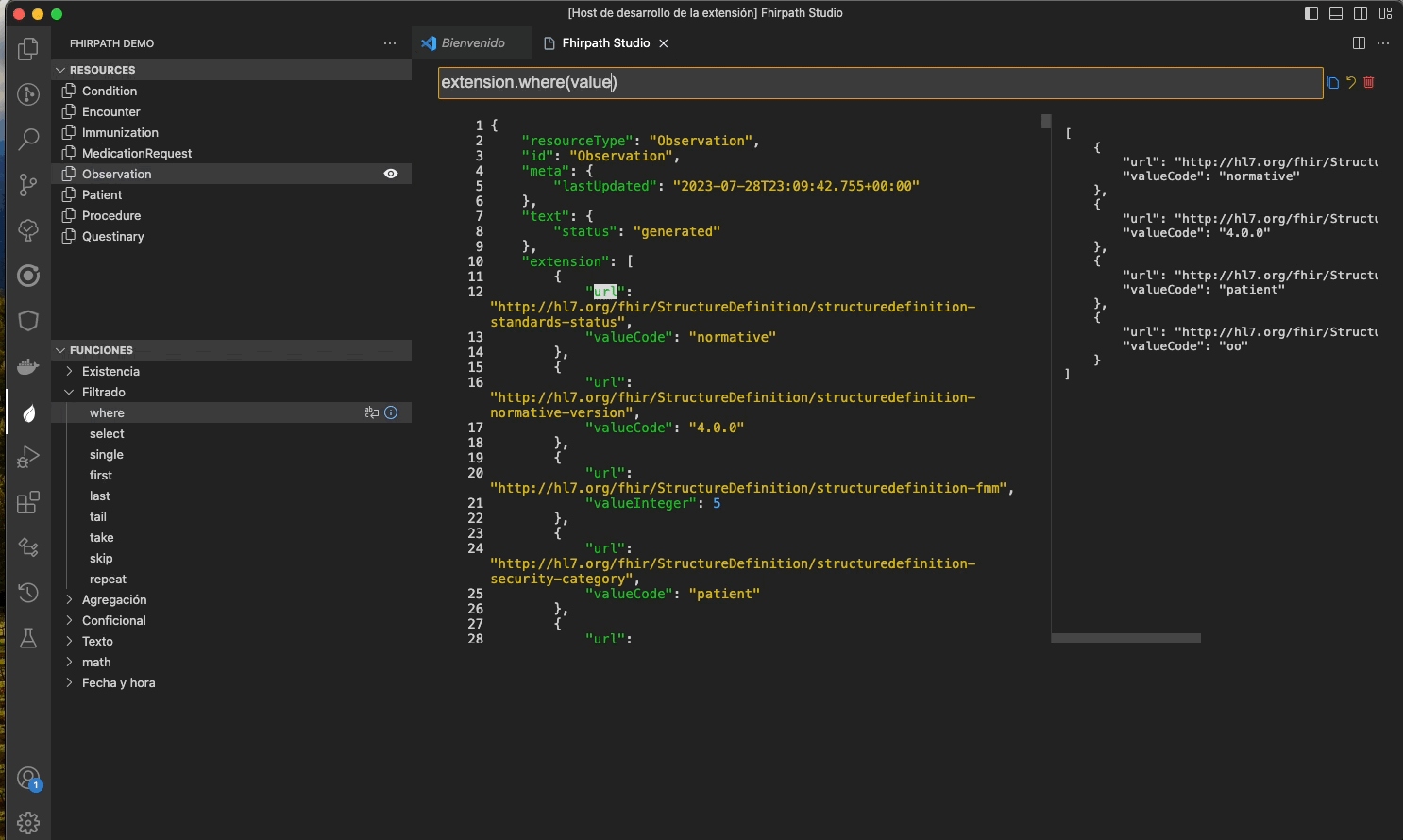Viewport: 1403px width, 840px height.
Task: Select the MedicationRequest resource
Action: pyautogui.click(x=231, y=153)
